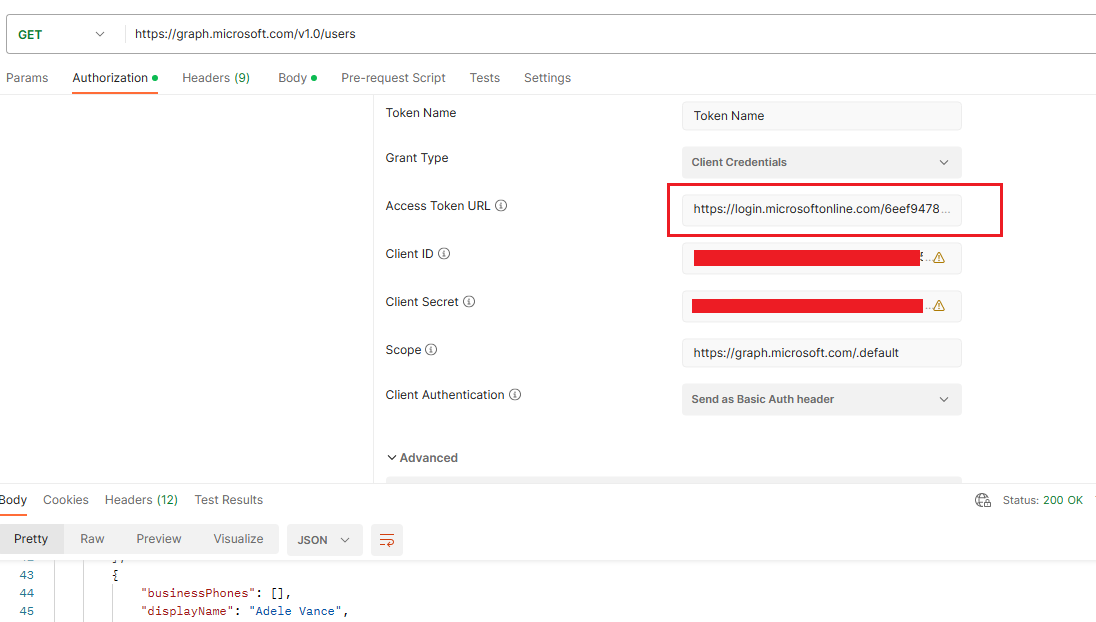Viewport: 1096px width, 622px height.
Task: Click the Client Authentication info icon
Action: (515, 394)
